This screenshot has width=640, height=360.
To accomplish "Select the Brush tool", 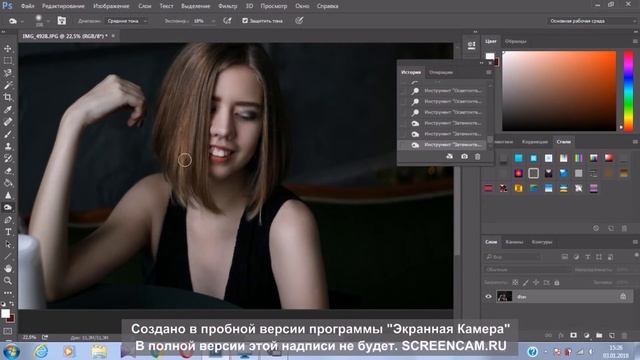I will coord(8,134).
